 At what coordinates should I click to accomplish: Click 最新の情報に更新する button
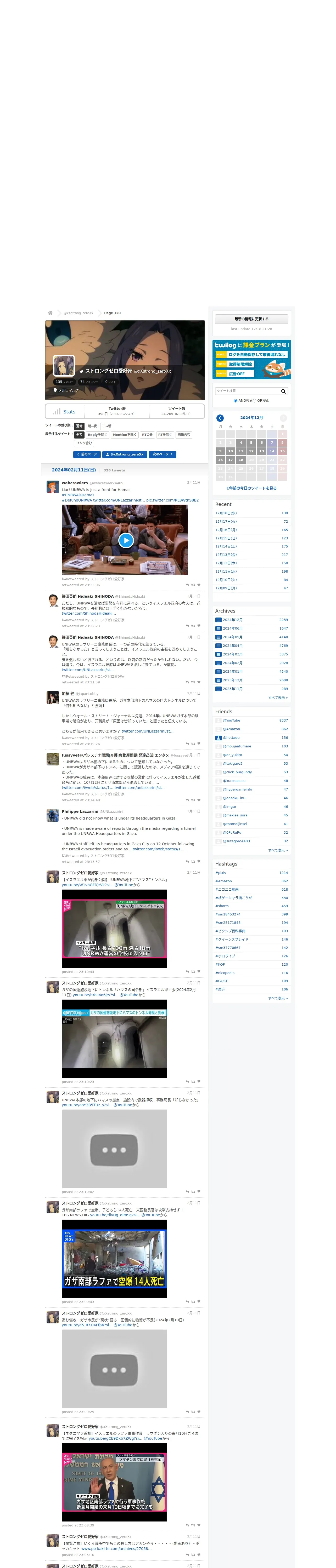[x=251, y=319]
